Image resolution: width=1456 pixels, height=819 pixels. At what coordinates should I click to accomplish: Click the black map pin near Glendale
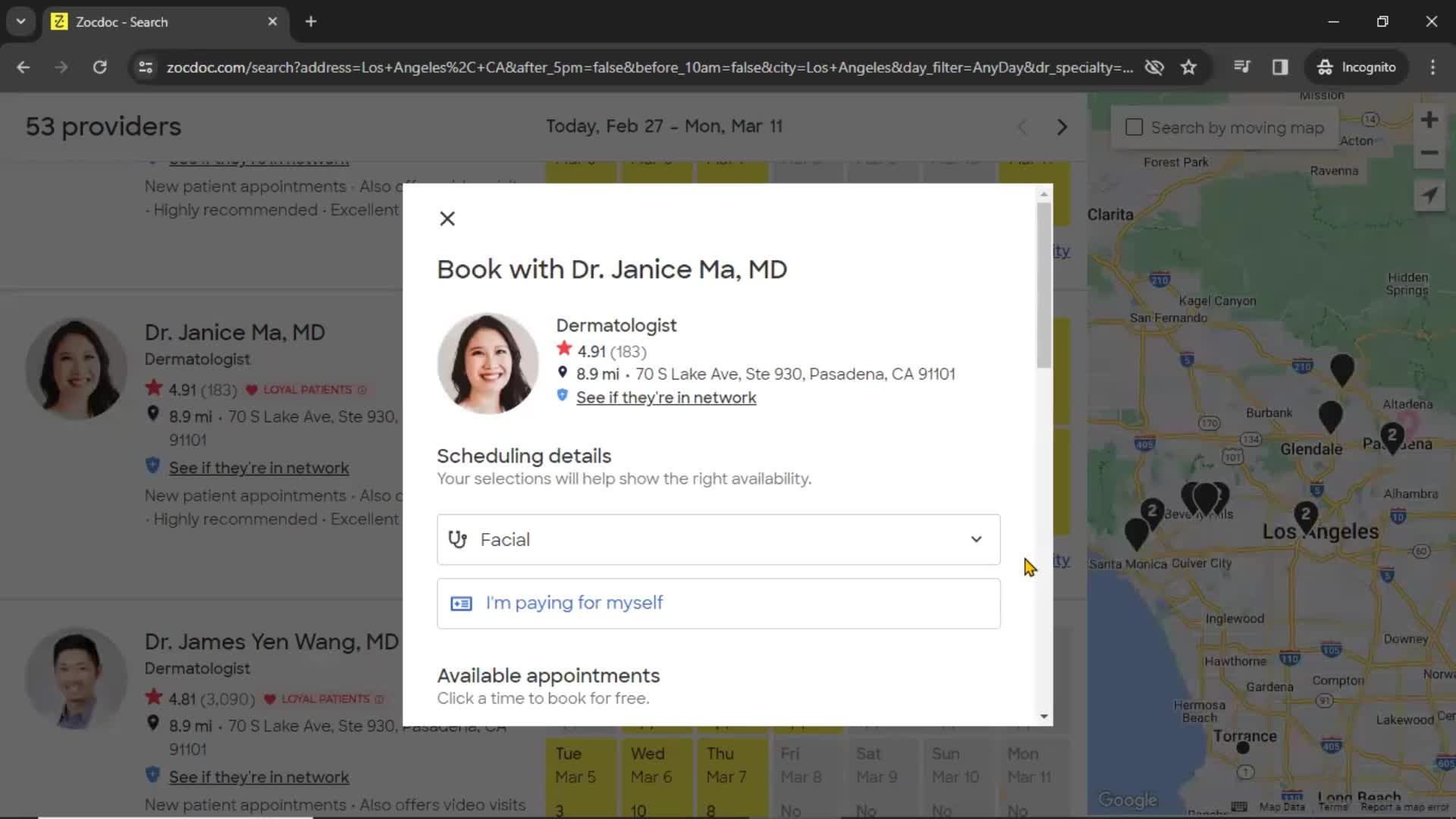pyautogui.click(x=1330, y=416)
